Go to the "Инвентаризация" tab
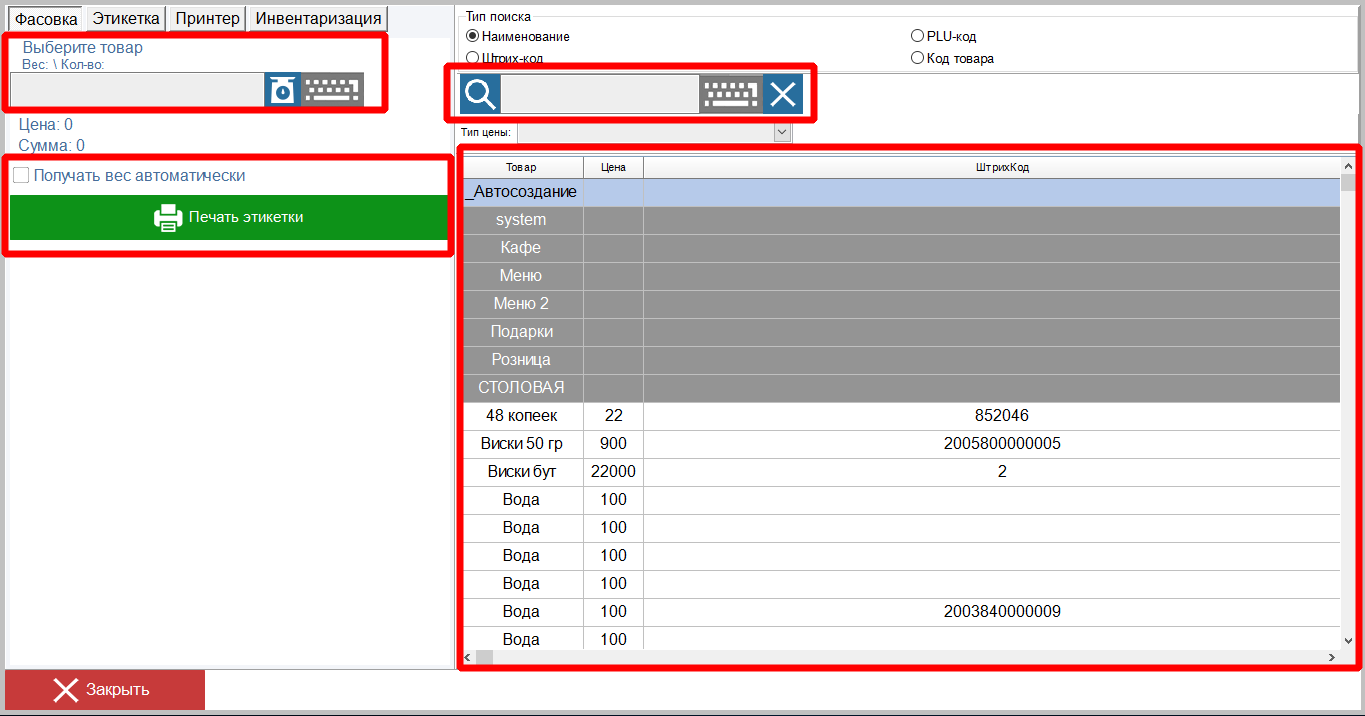The width and height of the screenshot is (1365, 716). pos(318,18)
